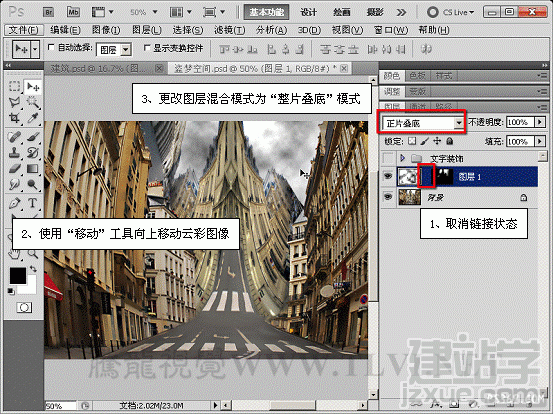Toggle the 自动选择 checkbox
Screen dimensions: 553x414
coord(51,47)
